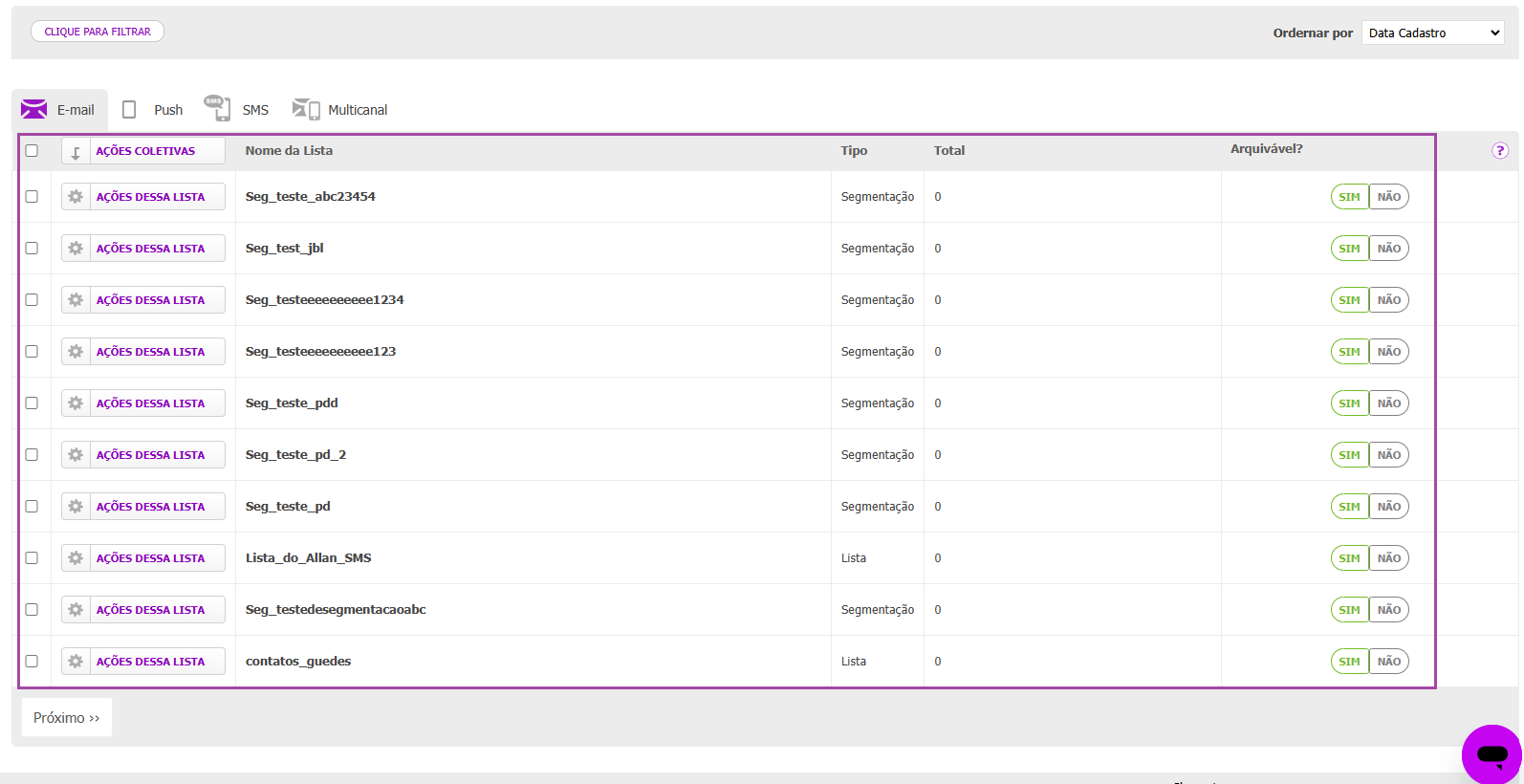Screen dimensions: 1524x784
Task: Click the gear icon for Seg_teste_abc23454
Action: pyautogui.click(x=76, y=197)
